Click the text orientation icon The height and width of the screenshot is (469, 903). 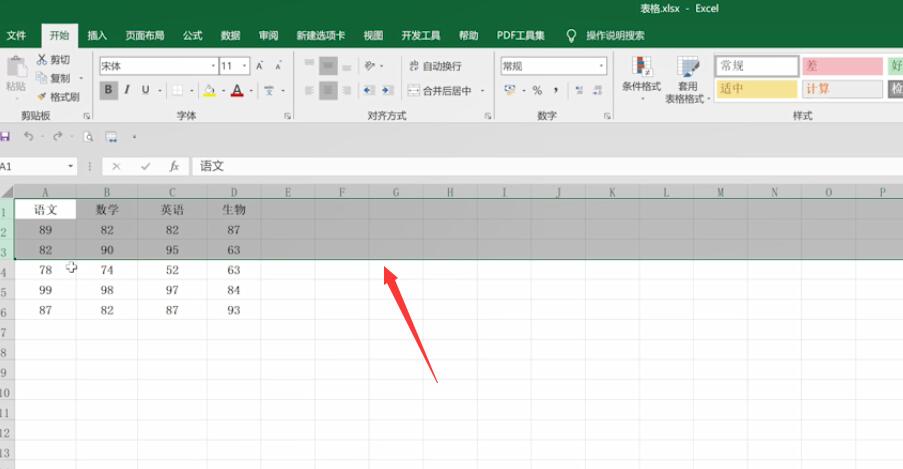370,66
